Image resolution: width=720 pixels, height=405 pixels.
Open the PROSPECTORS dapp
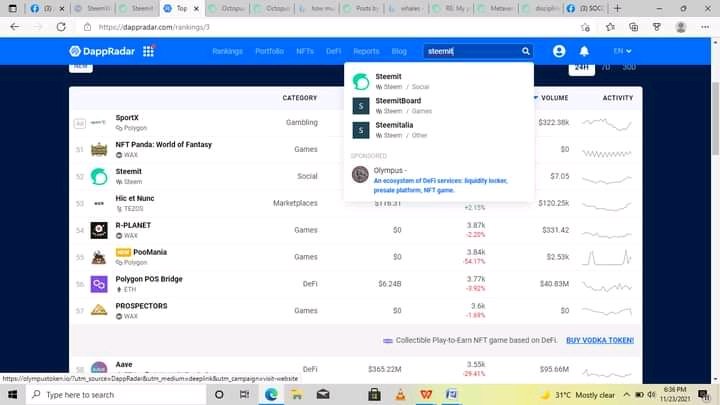[141, 306]
